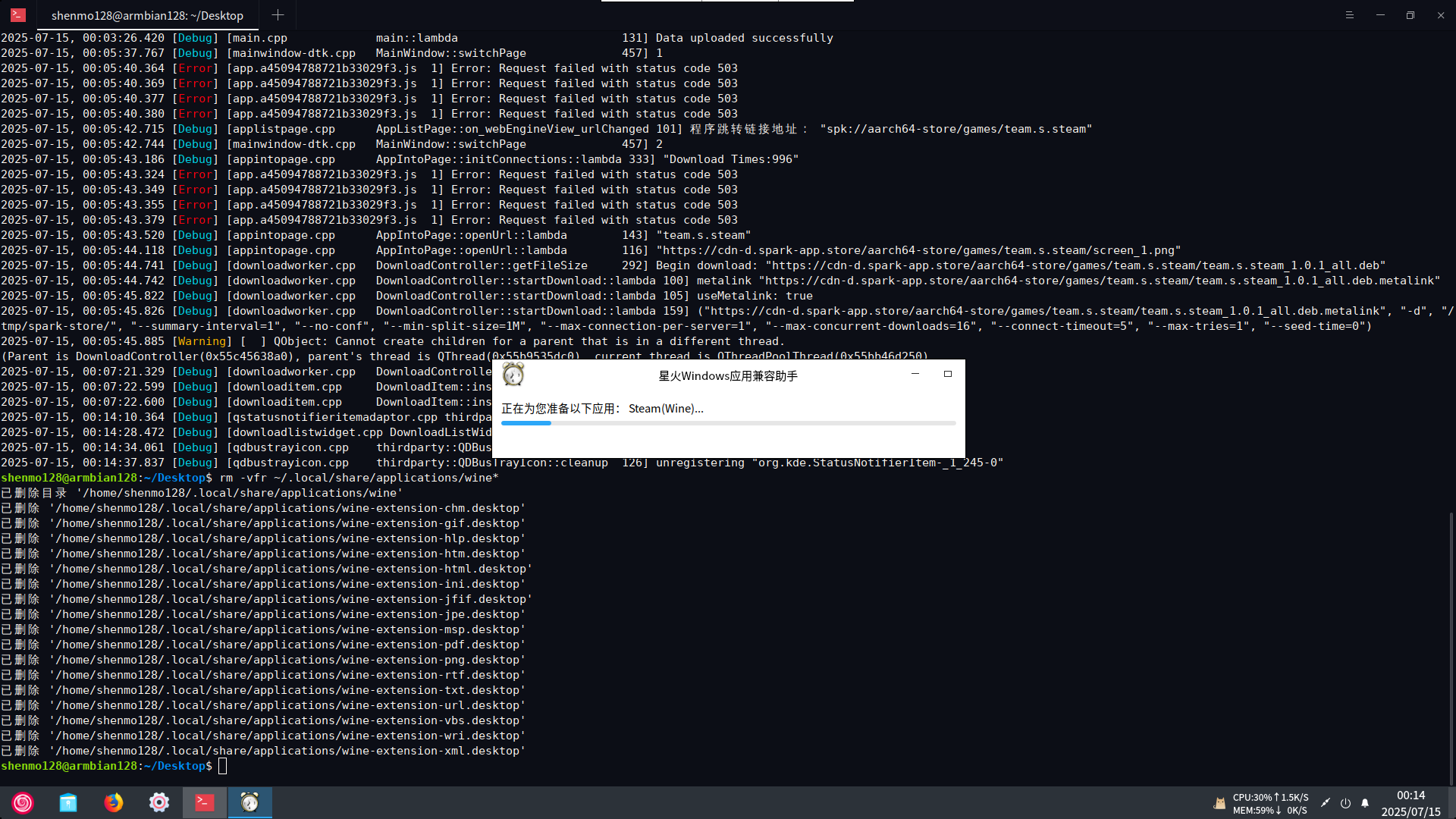Click the Steam(Wine) preparation progress bar
The width and height of the screenshot is (1456, 819).
728,423
